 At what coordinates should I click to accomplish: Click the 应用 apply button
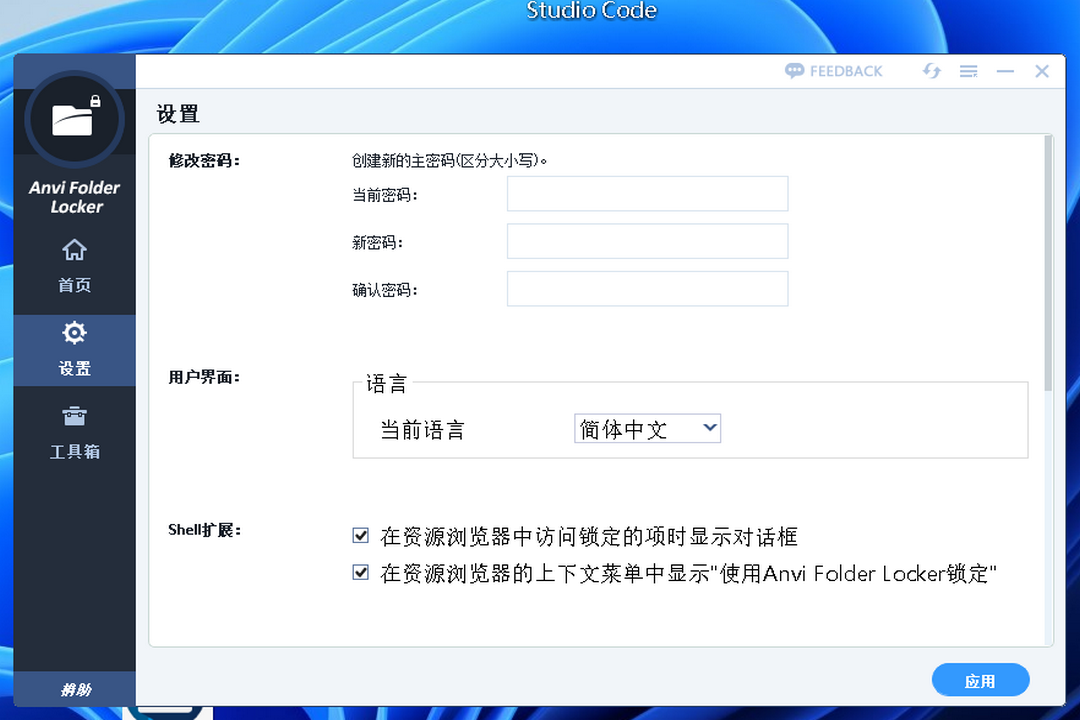click(x=981, y=679)
